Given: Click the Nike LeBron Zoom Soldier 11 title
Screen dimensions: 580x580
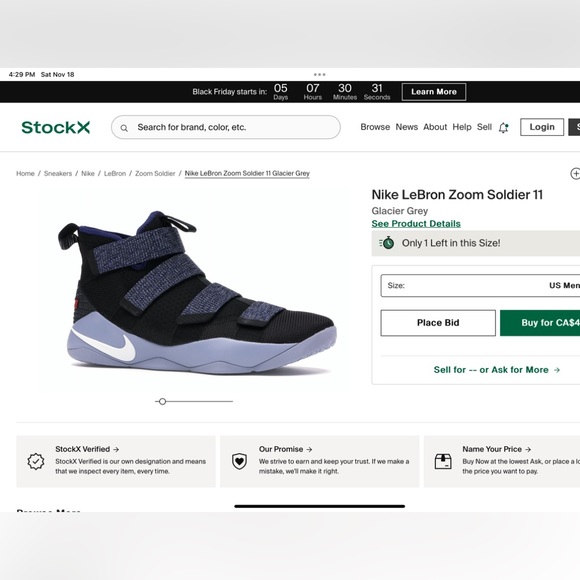Looking at the screenshot, I should 457,195.
